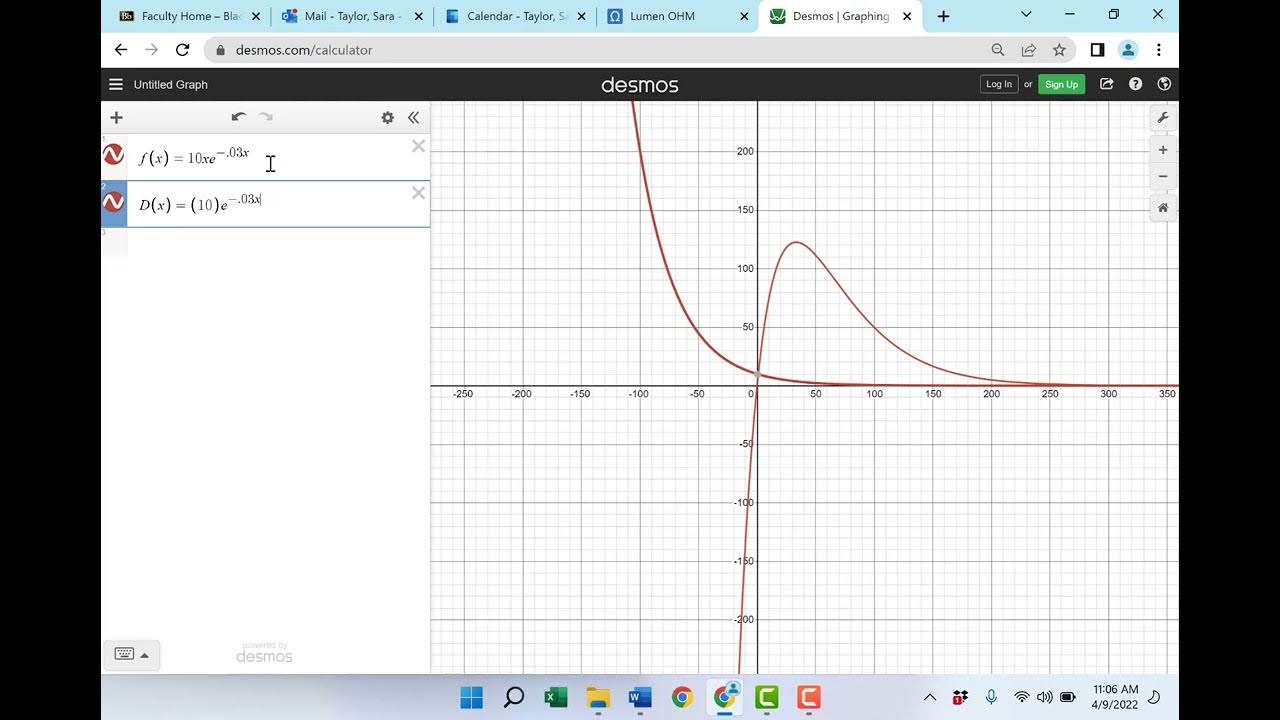Delete the D(x) expression
The image size is (1280, 720).
(x=418, y=193)
